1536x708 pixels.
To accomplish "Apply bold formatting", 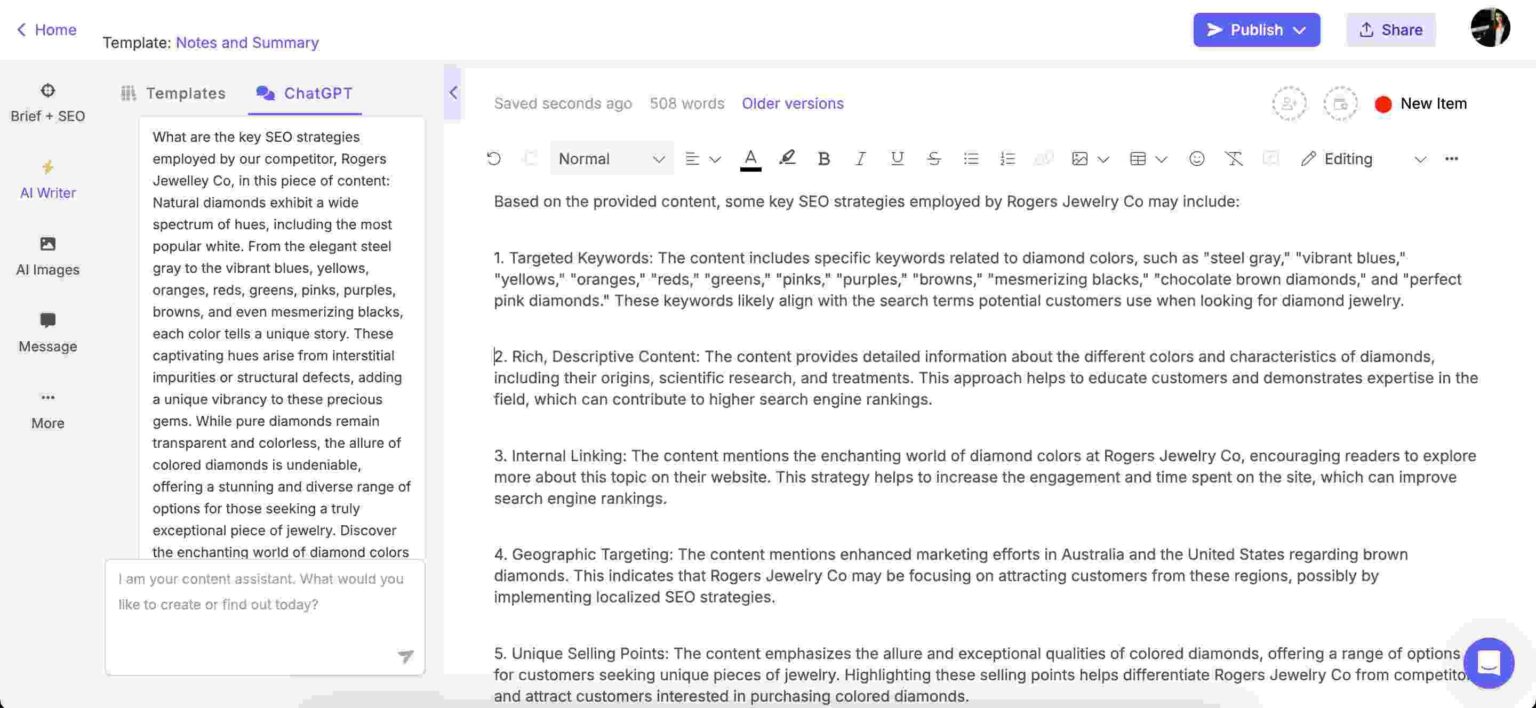I will [x=824, y=159].
